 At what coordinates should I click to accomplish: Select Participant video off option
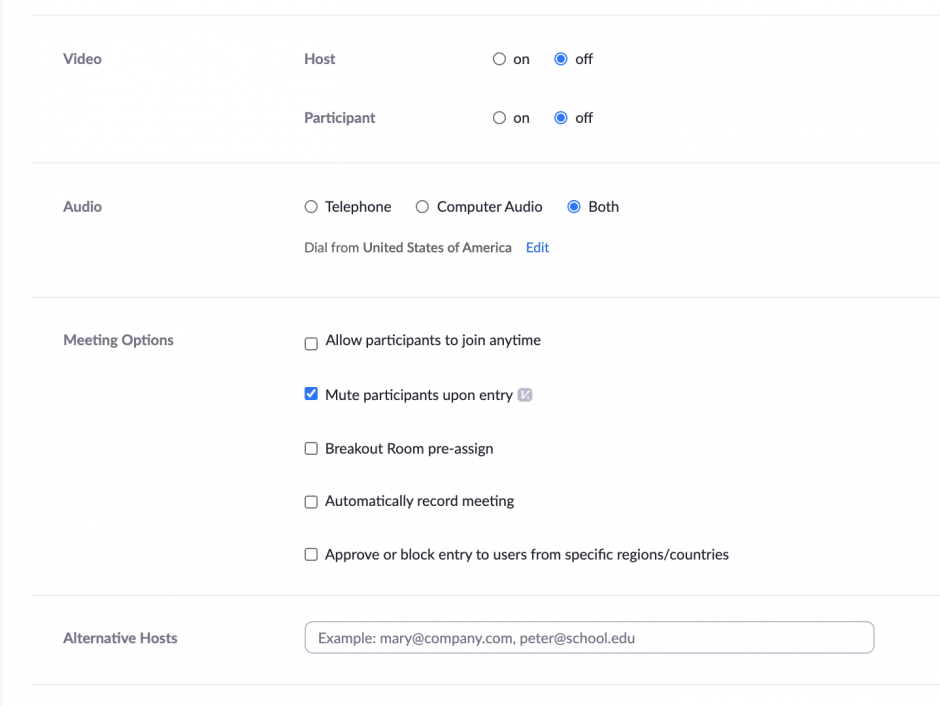pyautogui.click(x=561, y=118)
